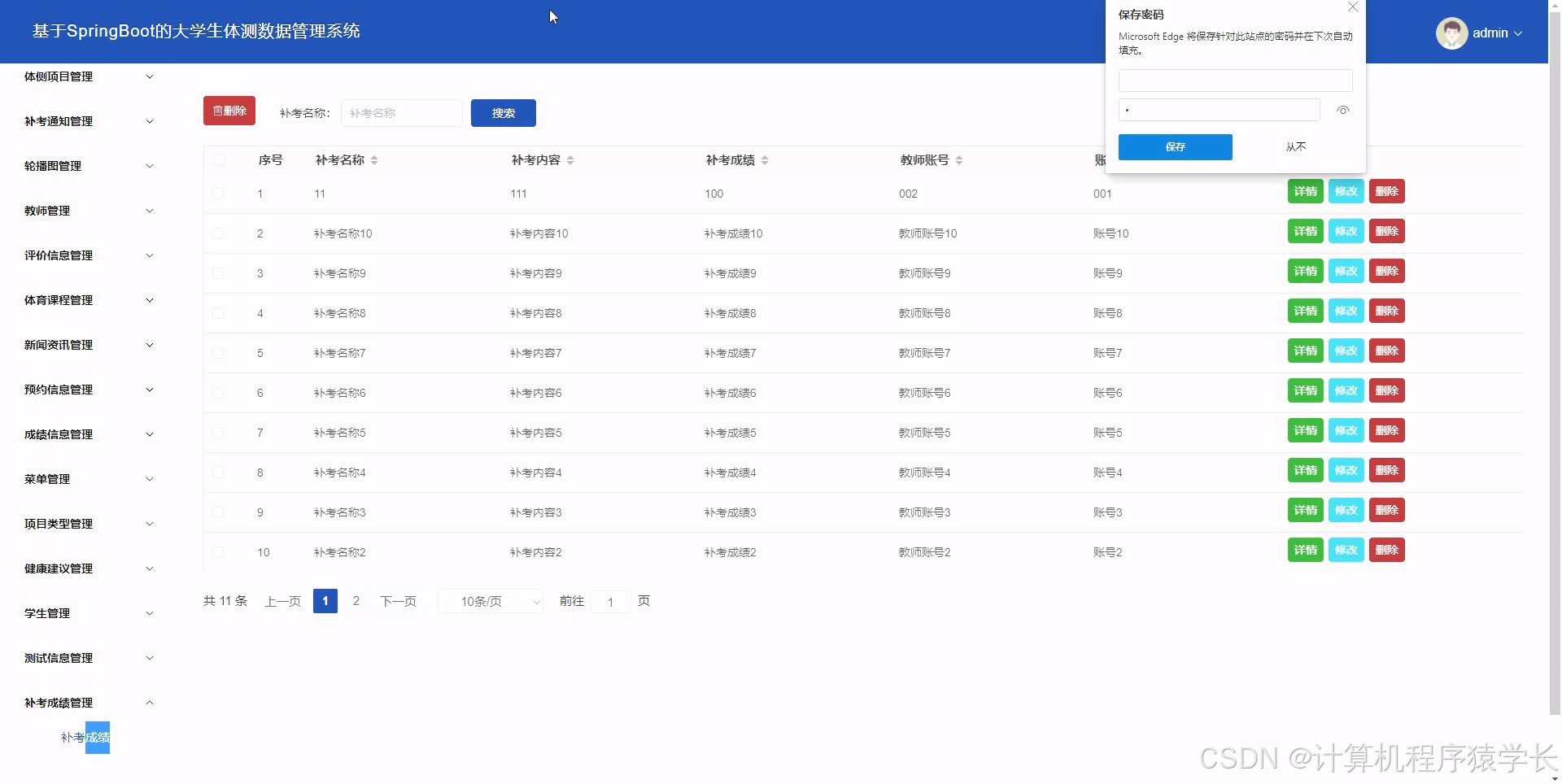This screenshot has width=1562, height=784.
Task: Click 保存 to save the password
Action: click(1175, 147)
